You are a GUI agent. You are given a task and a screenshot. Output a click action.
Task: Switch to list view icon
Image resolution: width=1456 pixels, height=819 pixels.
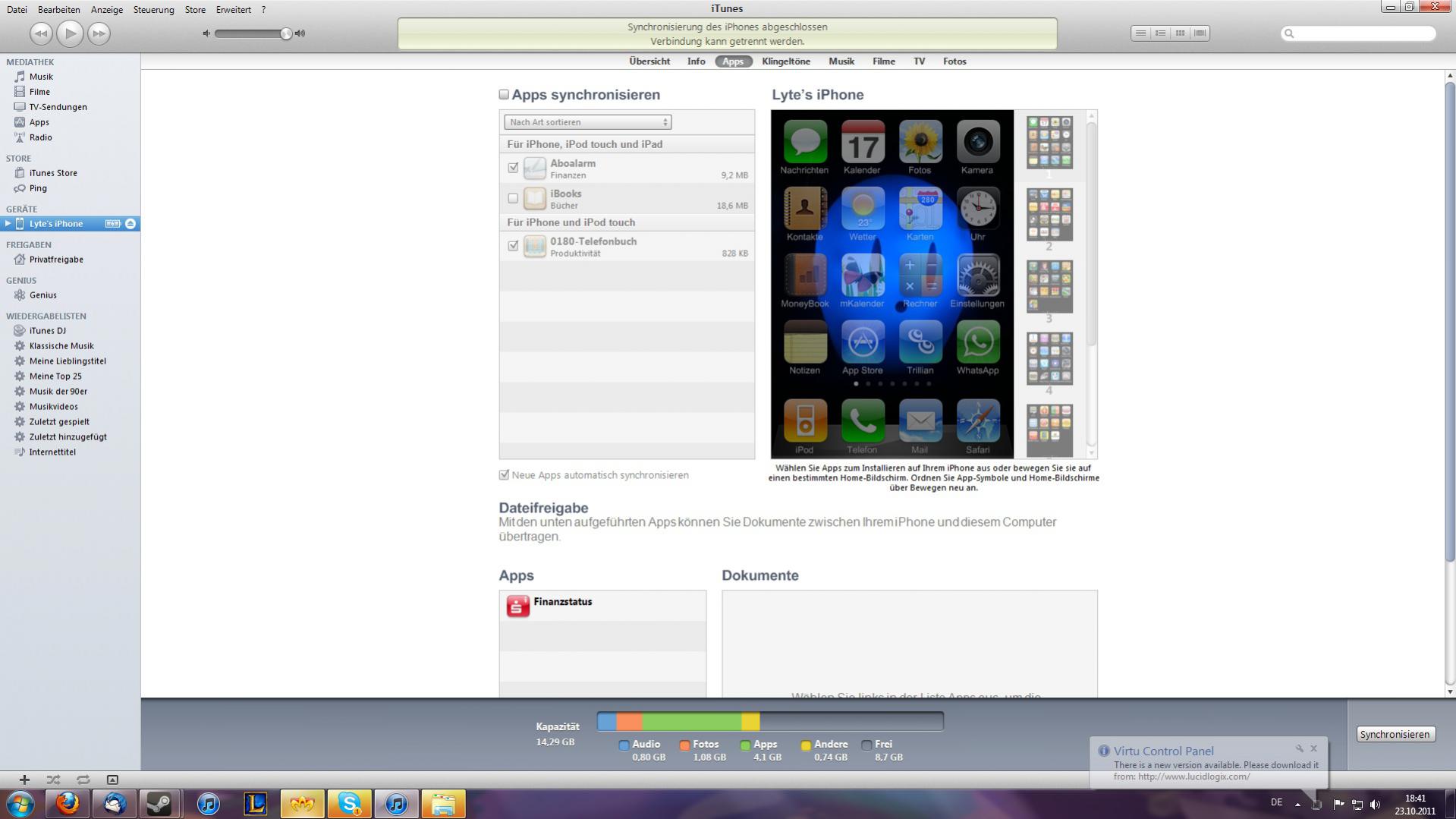(x=1140, y=33)
